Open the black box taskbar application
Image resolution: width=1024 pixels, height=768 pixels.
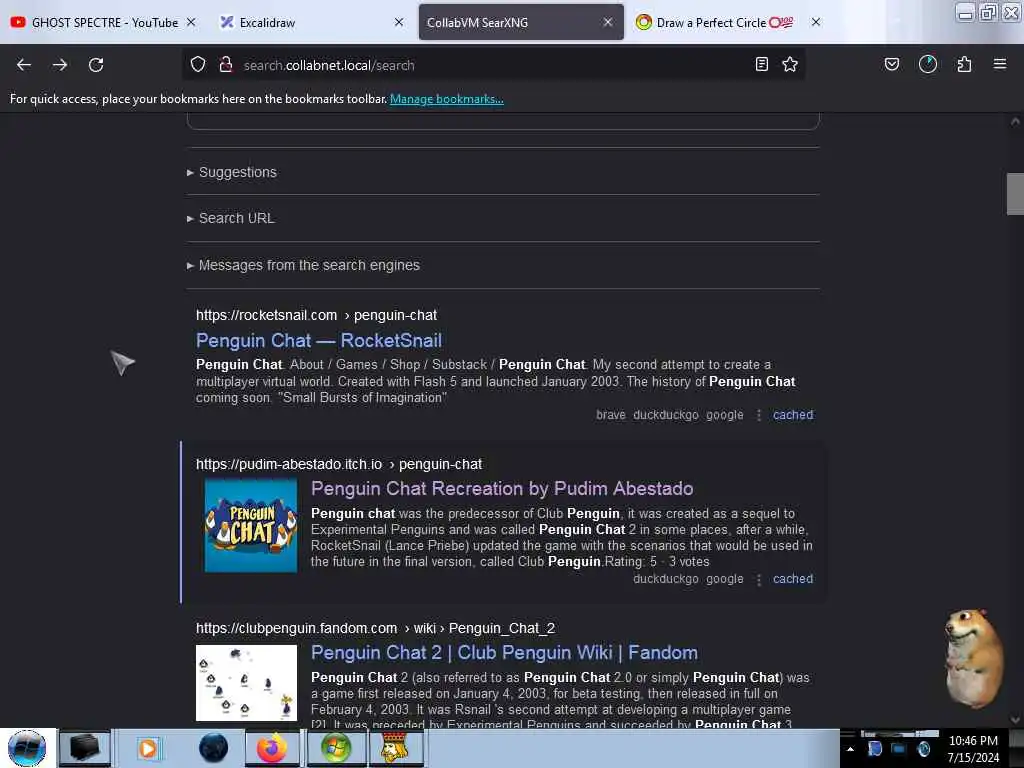click(x=85, y=748)
